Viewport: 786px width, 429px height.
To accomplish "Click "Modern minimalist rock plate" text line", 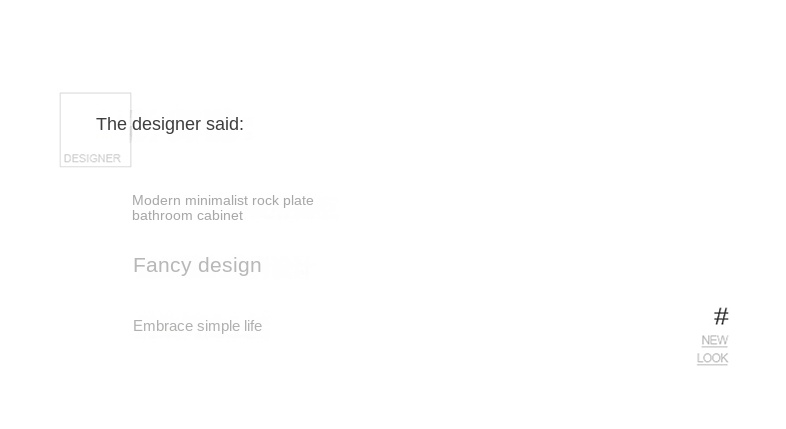I will click(223, 200).
